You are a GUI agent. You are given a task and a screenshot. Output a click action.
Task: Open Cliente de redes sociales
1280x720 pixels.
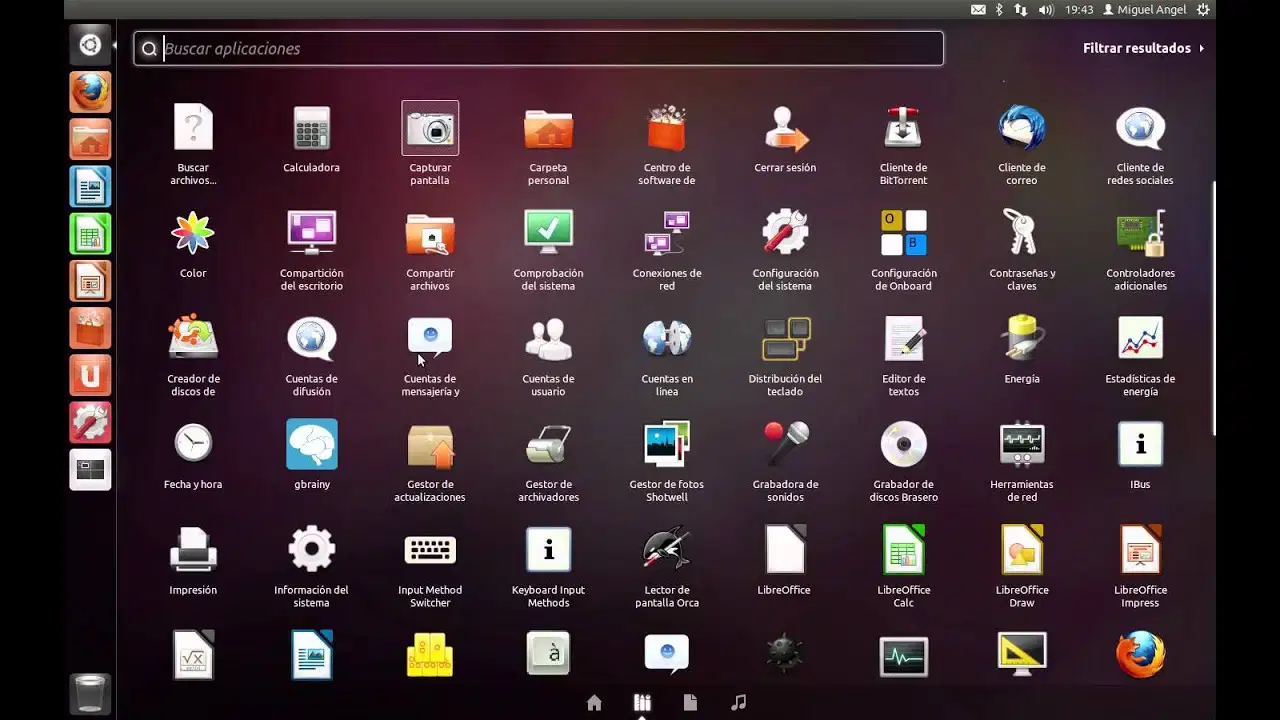point(1140,128)
